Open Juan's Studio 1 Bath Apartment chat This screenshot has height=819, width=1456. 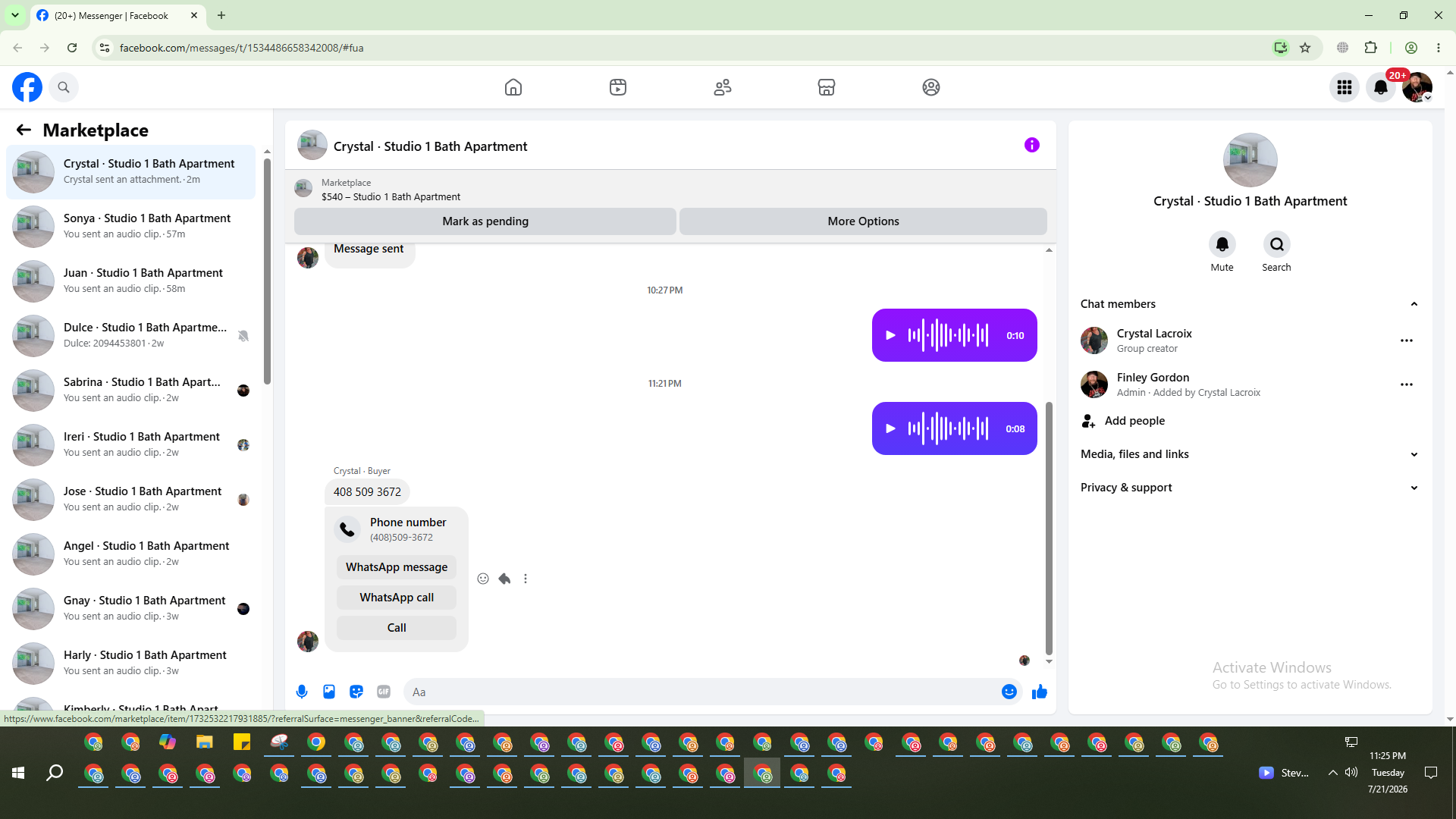[131, 281]
